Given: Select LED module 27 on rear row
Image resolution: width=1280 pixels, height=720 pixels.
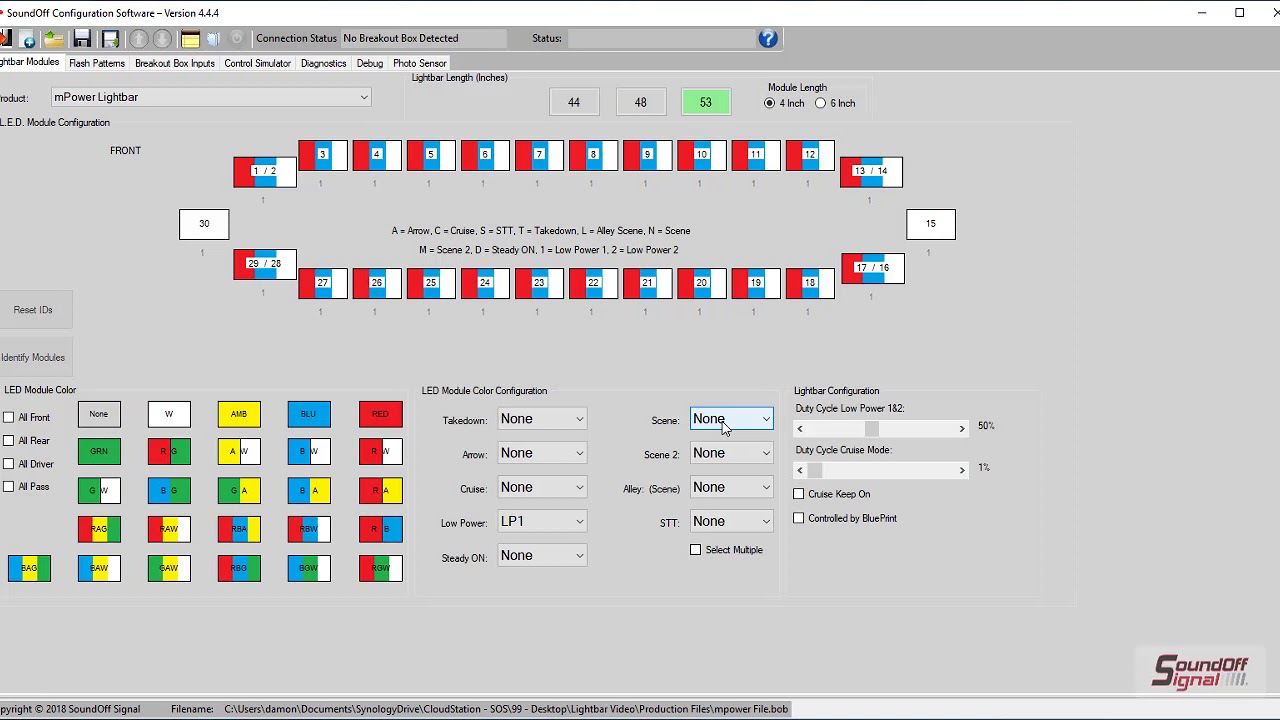Looking at the screenshot, I should click(x=322, y=283).
